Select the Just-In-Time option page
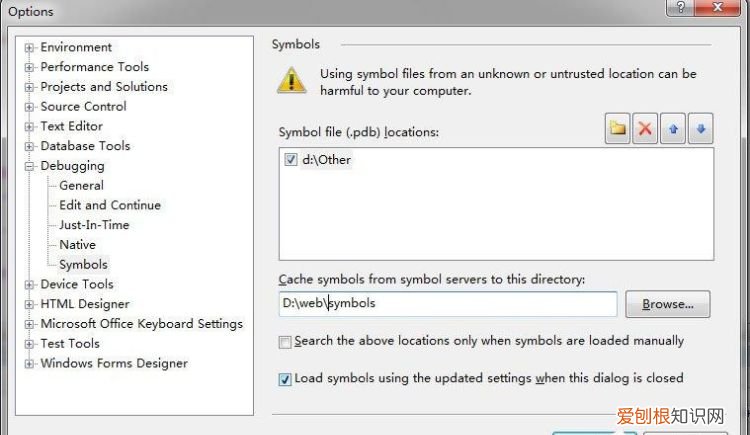This screenshot has width=750, height=435. [94, 225]
